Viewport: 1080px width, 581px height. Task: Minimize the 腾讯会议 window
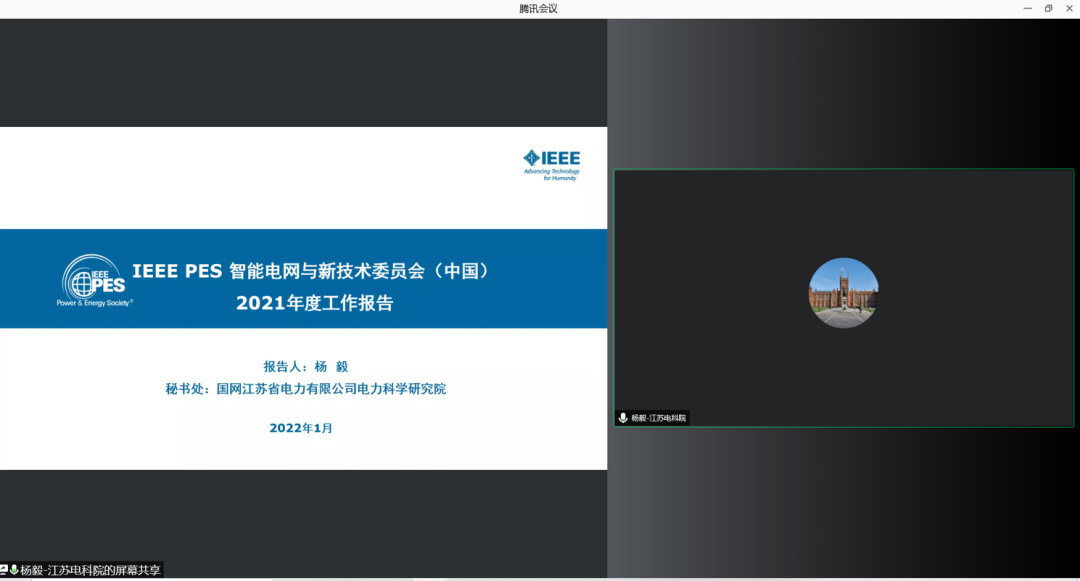click(1027, 8)
